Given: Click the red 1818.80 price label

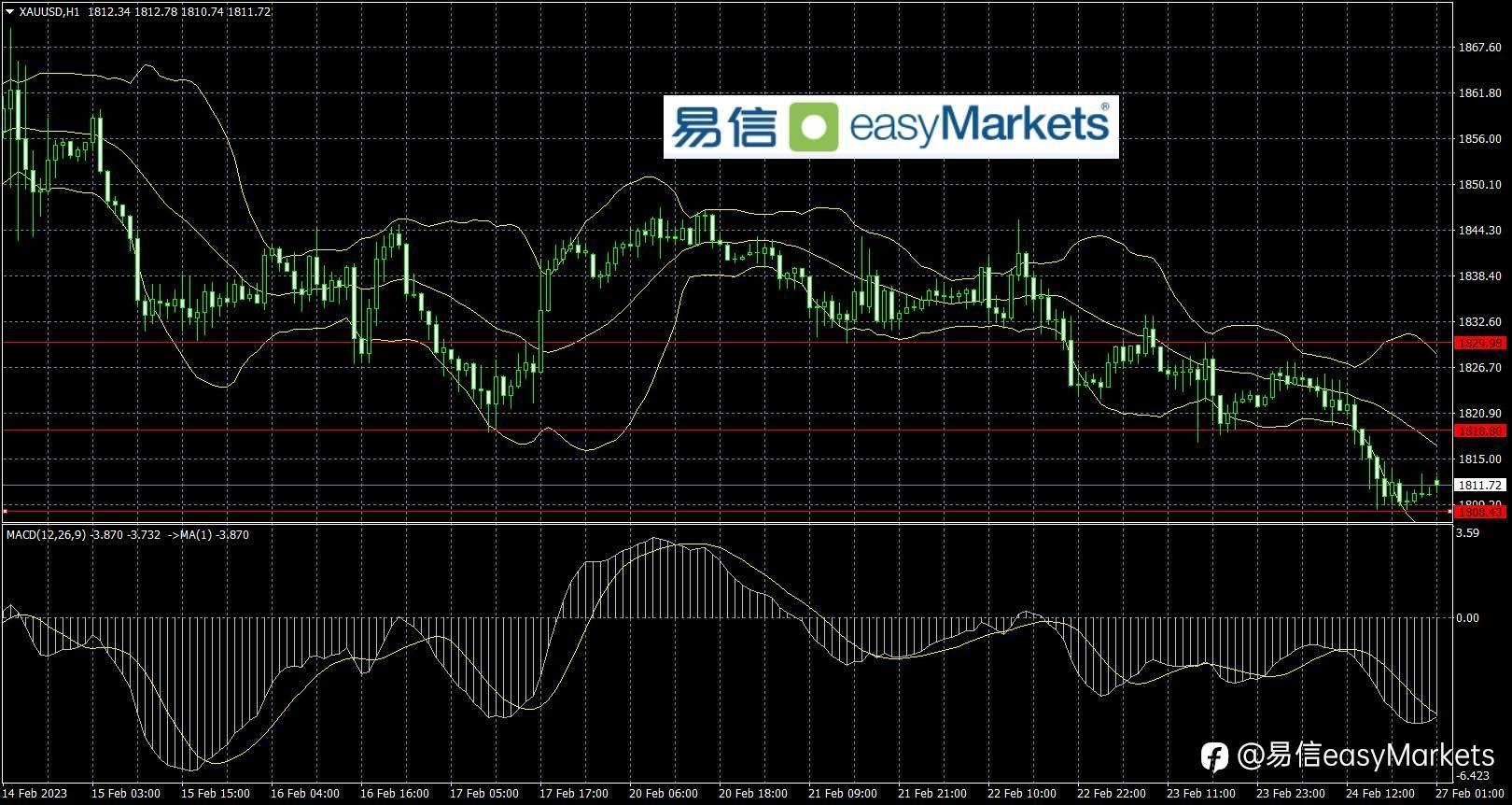Looking at the screenshot, I should pyautogui.click(x=1481, y=431).
